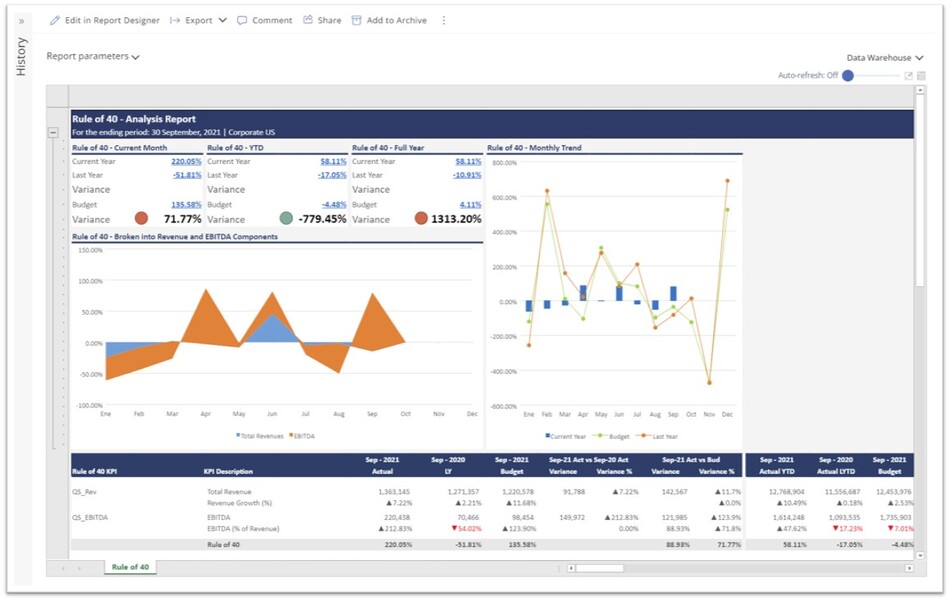Expand Report parameters section

point(93,57)
